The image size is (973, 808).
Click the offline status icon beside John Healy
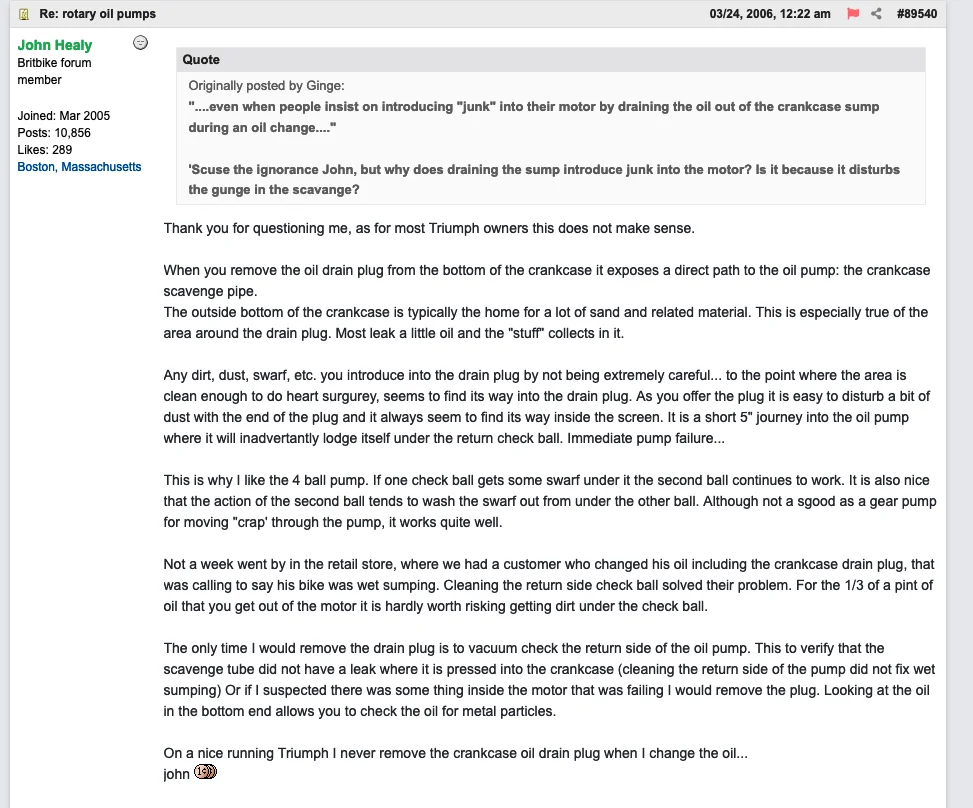(141, 42)
